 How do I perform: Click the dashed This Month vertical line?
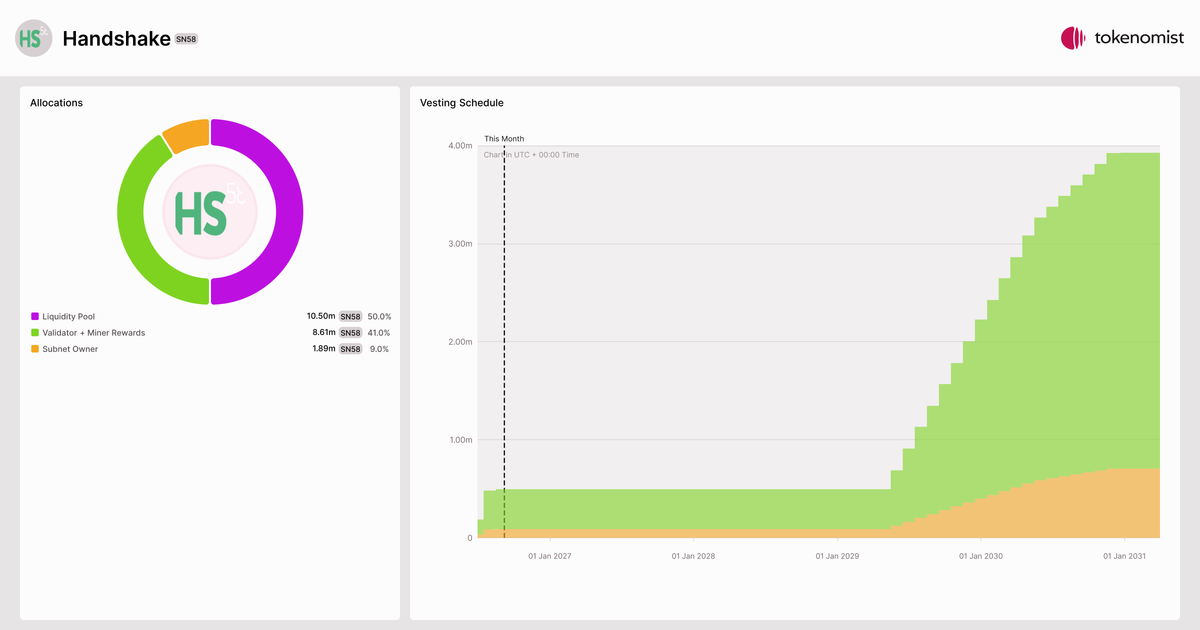click(x=504, y=342)
